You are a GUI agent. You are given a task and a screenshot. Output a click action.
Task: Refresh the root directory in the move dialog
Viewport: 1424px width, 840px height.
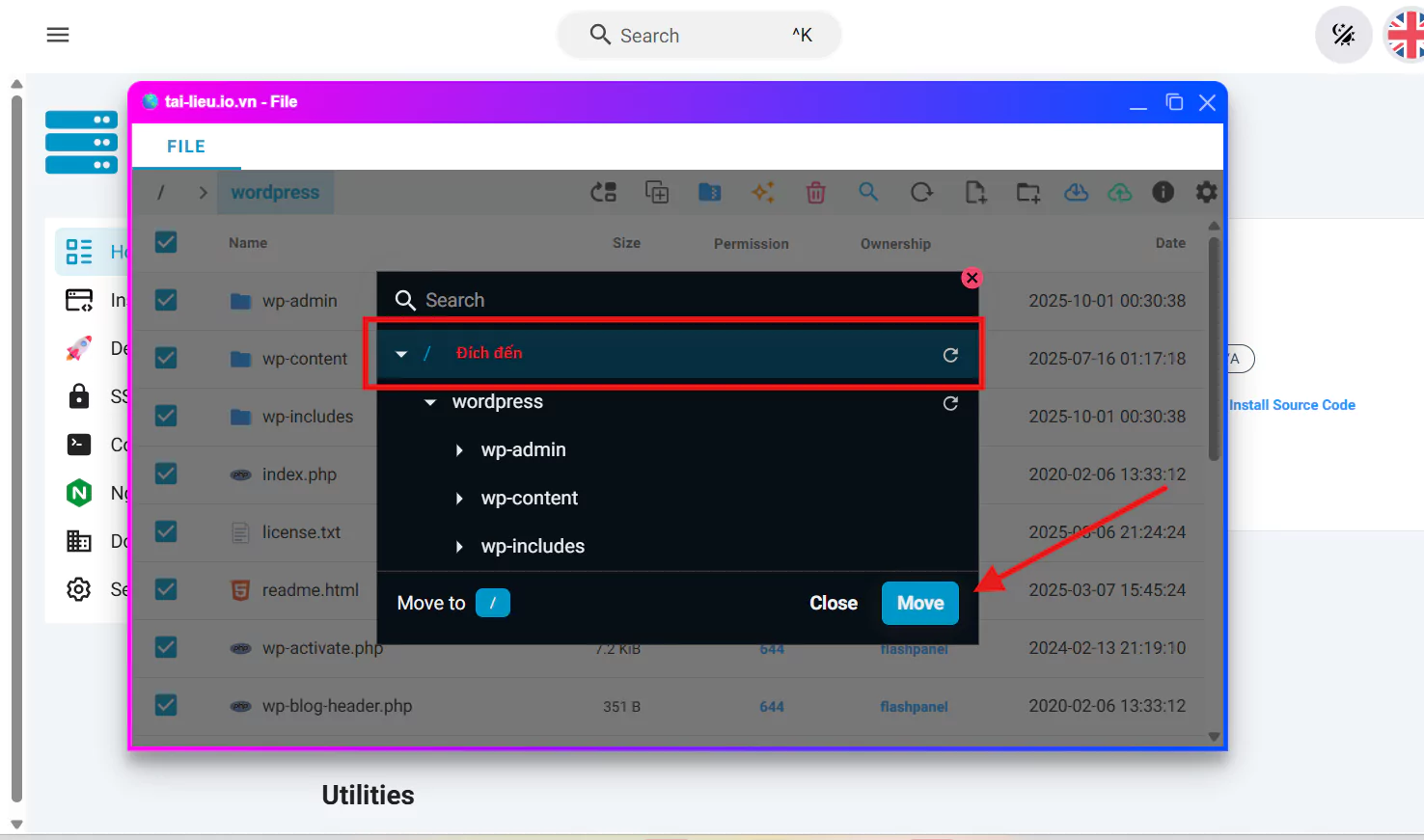tap(950, 355)
